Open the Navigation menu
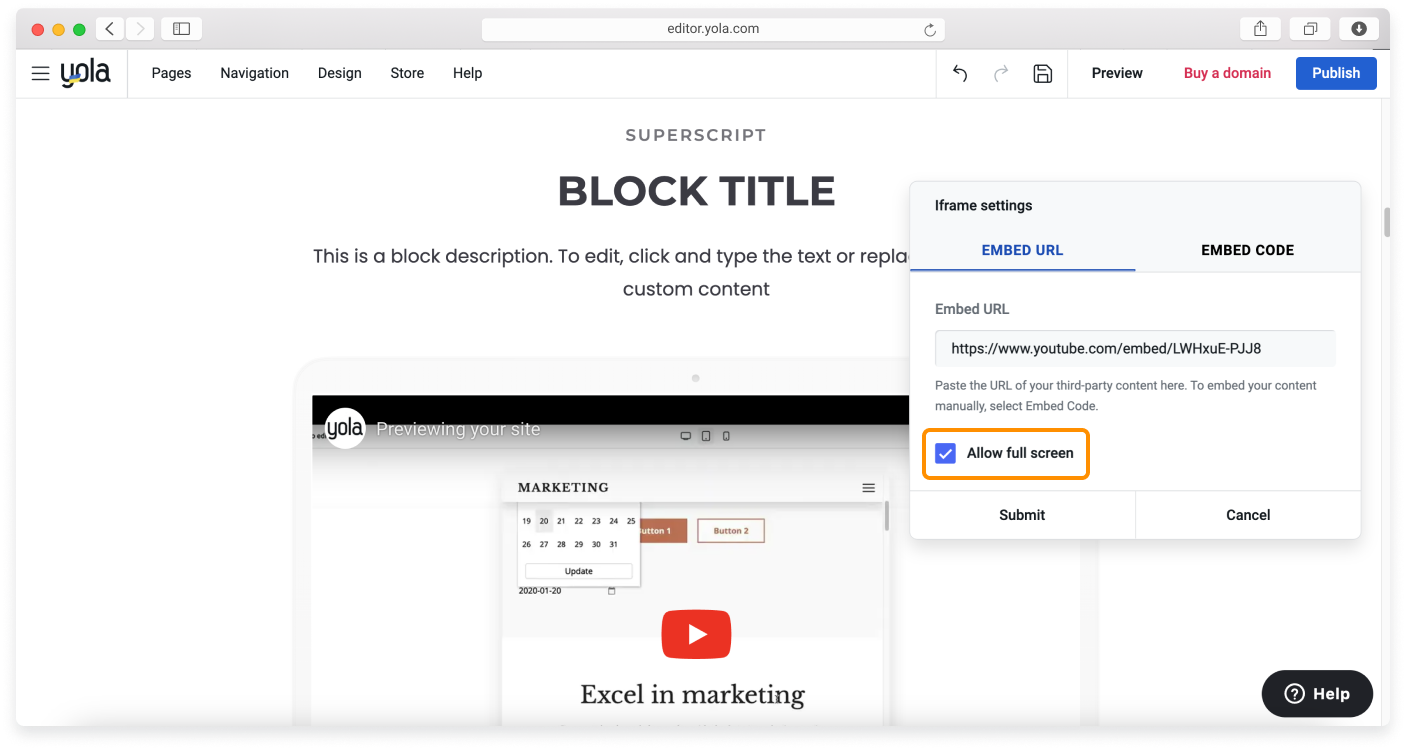1406x750 pixels. [x=254, y=73]
